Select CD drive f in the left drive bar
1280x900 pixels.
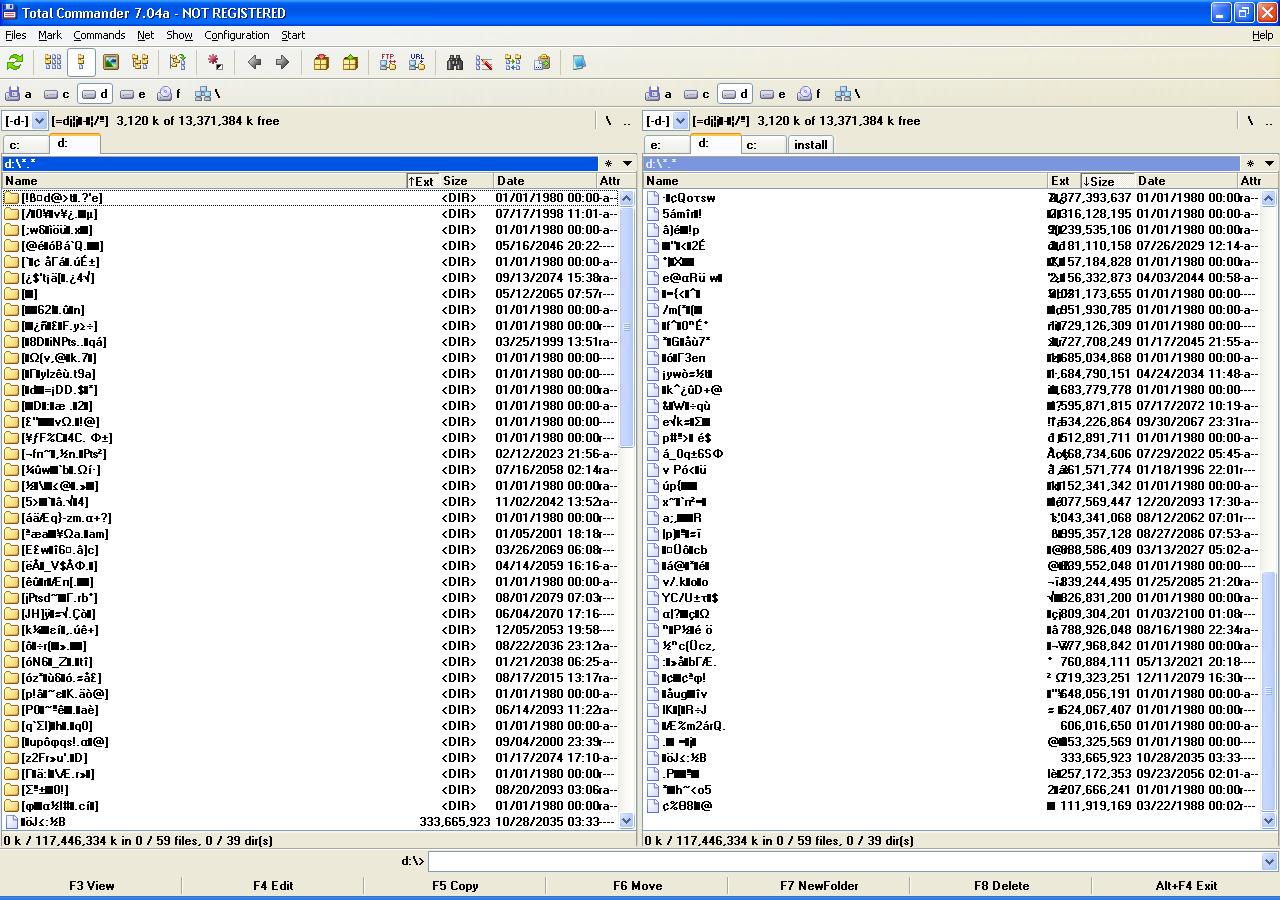tap(171, 94)
